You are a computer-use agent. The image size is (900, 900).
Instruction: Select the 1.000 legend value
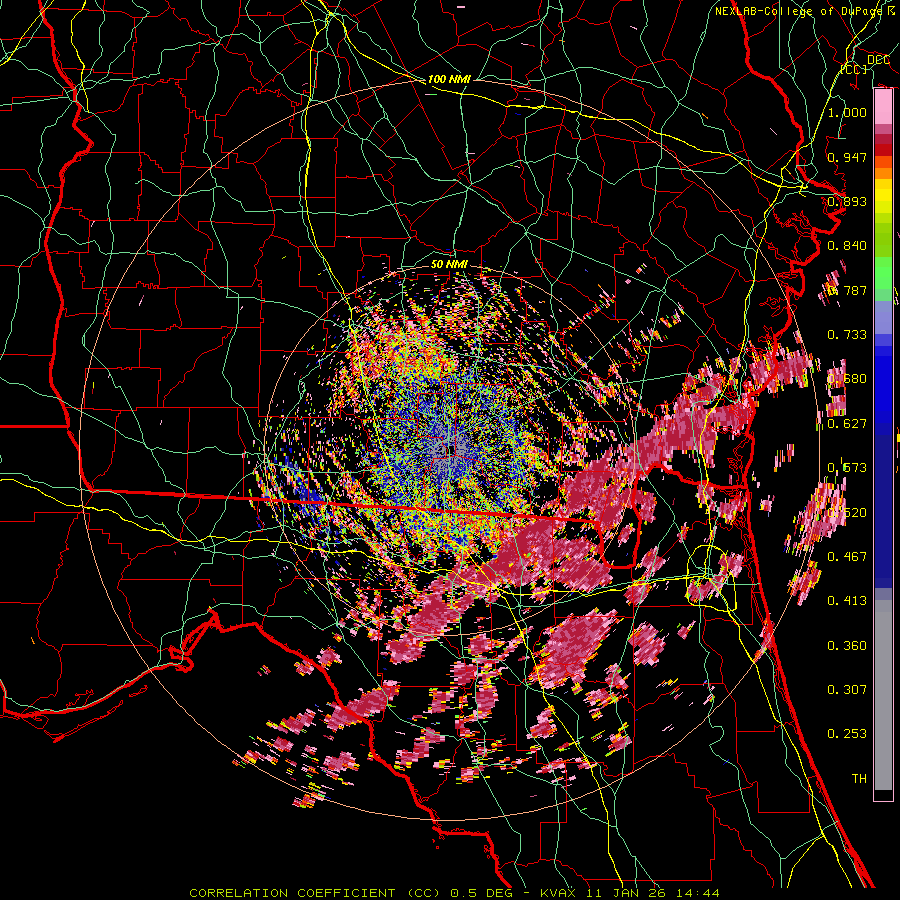[847, 112]
